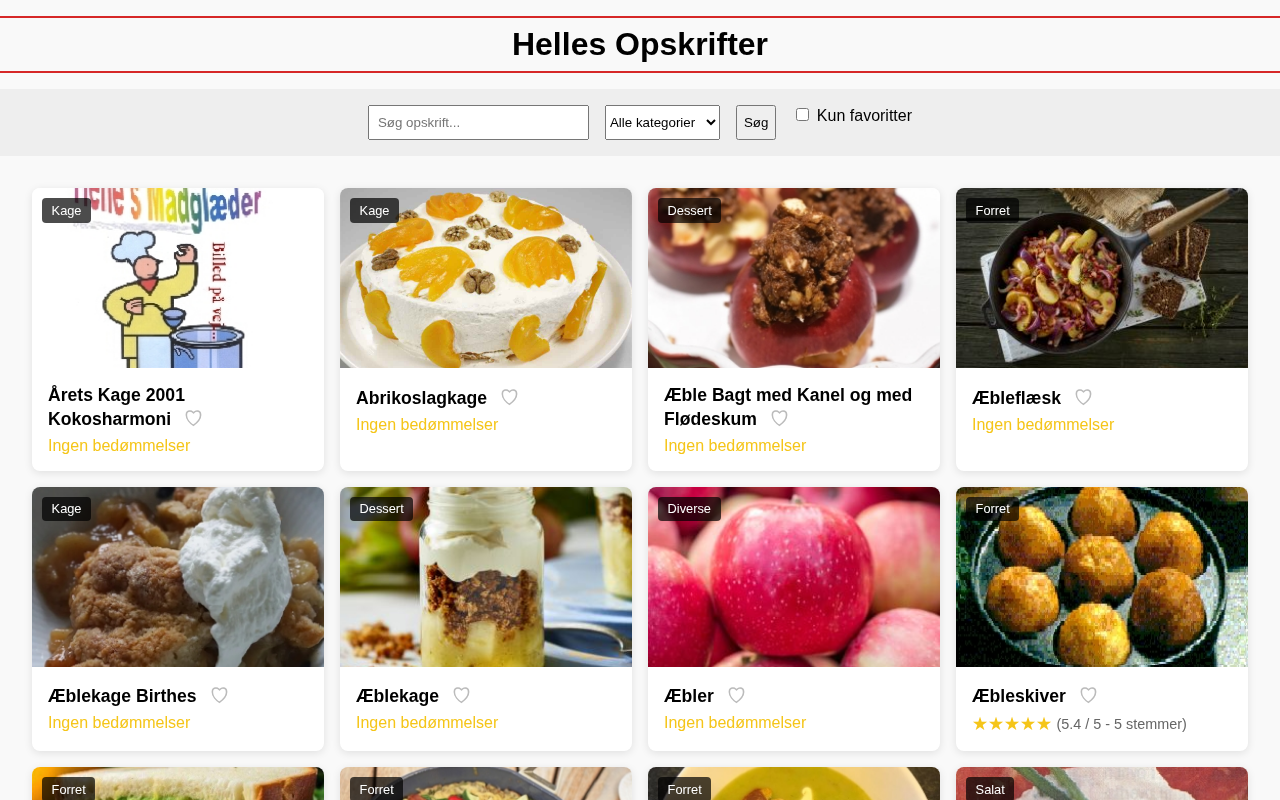Select the Dessert tag on baked apple image

[689, 210]
